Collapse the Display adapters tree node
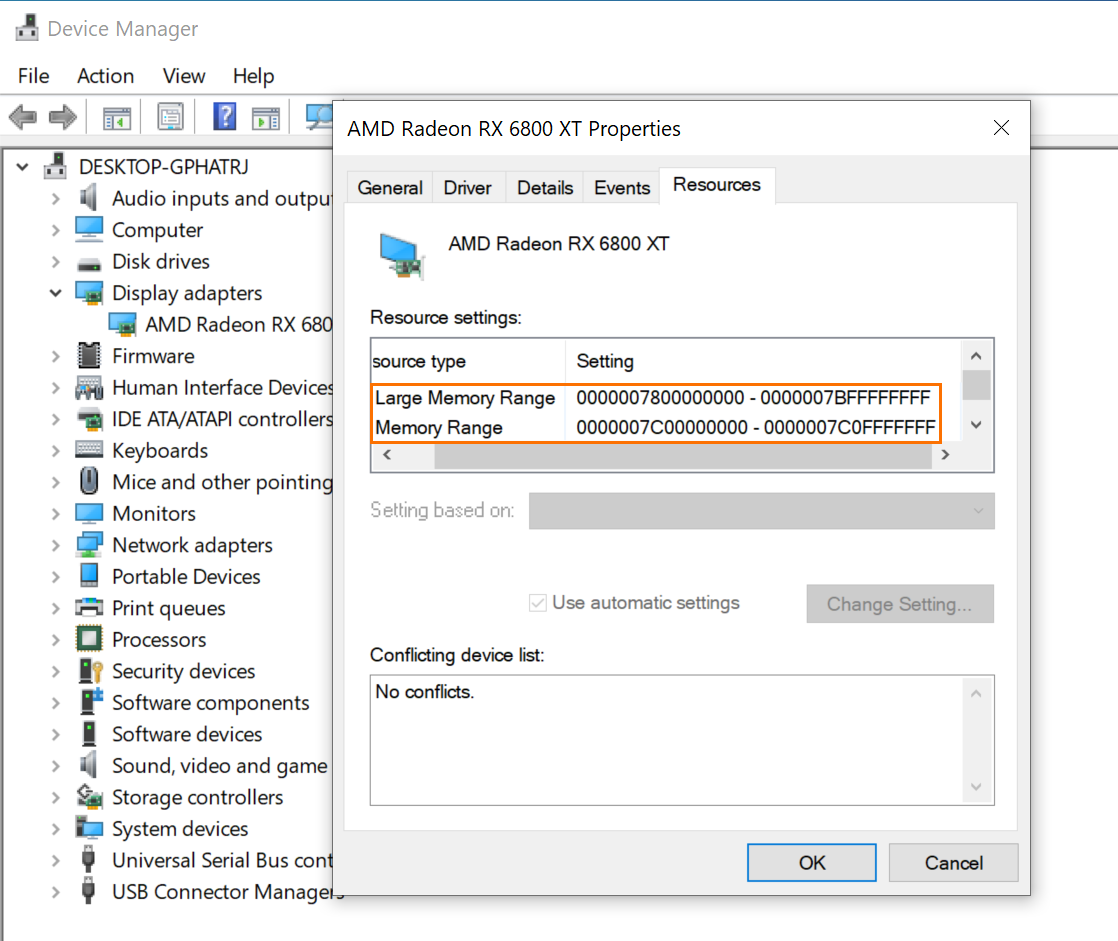This screenshot has height=941, width=1118. [55, 293]
